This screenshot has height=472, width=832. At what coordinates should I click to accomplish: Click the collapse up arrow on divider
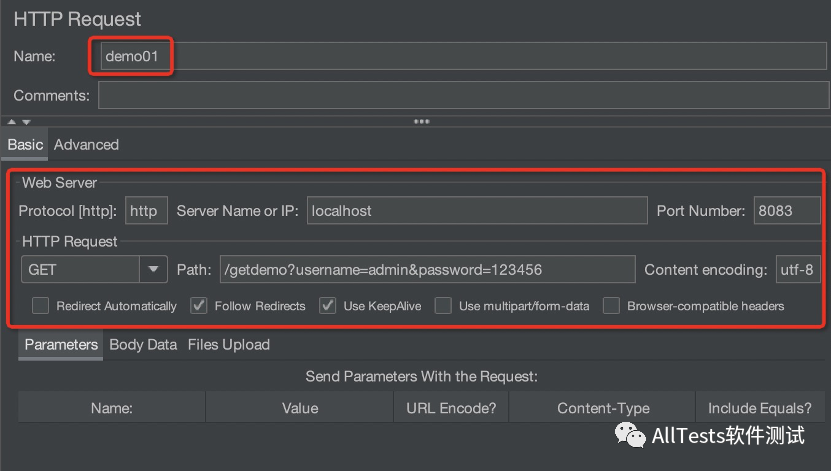click(x=12, y=121)
